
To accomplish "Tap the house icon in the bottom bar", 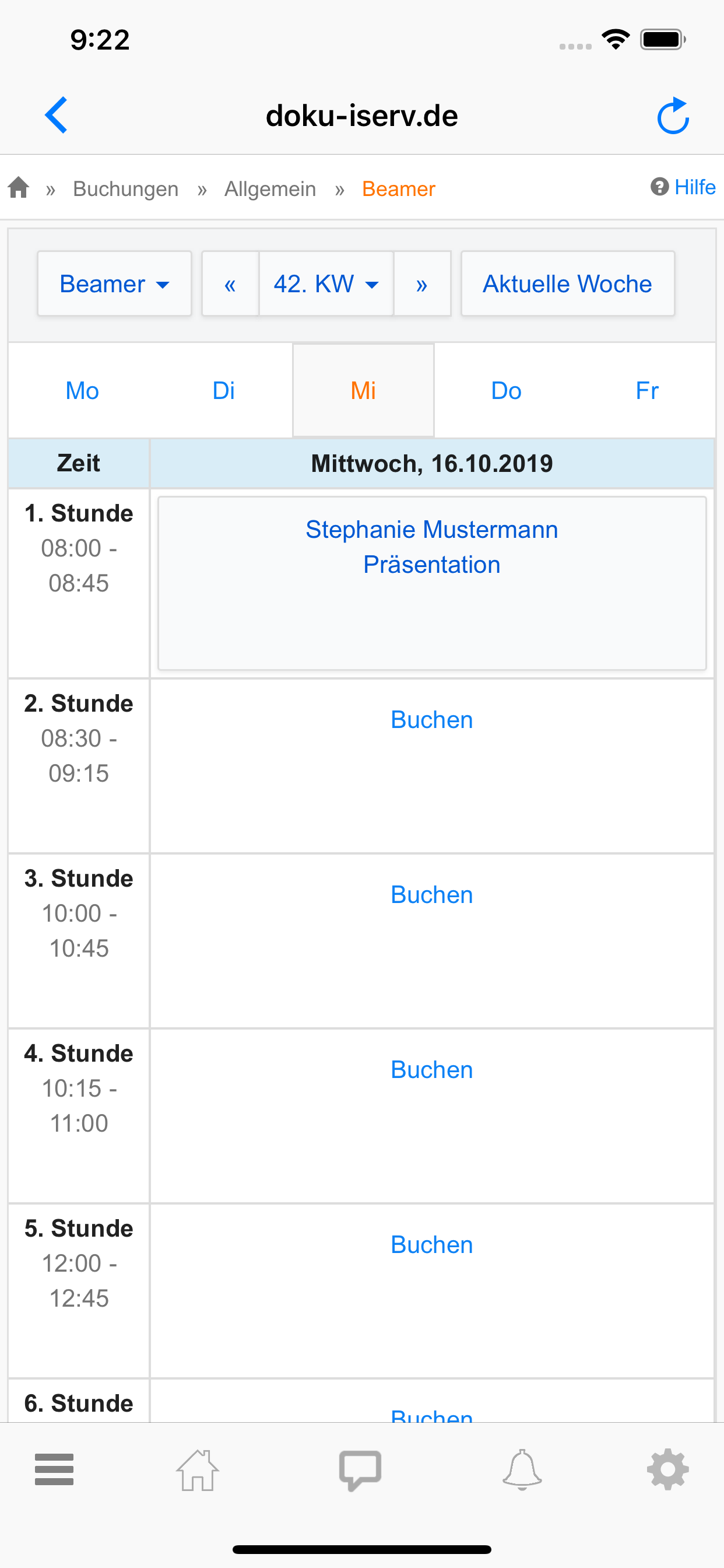I will (198, 1469).
